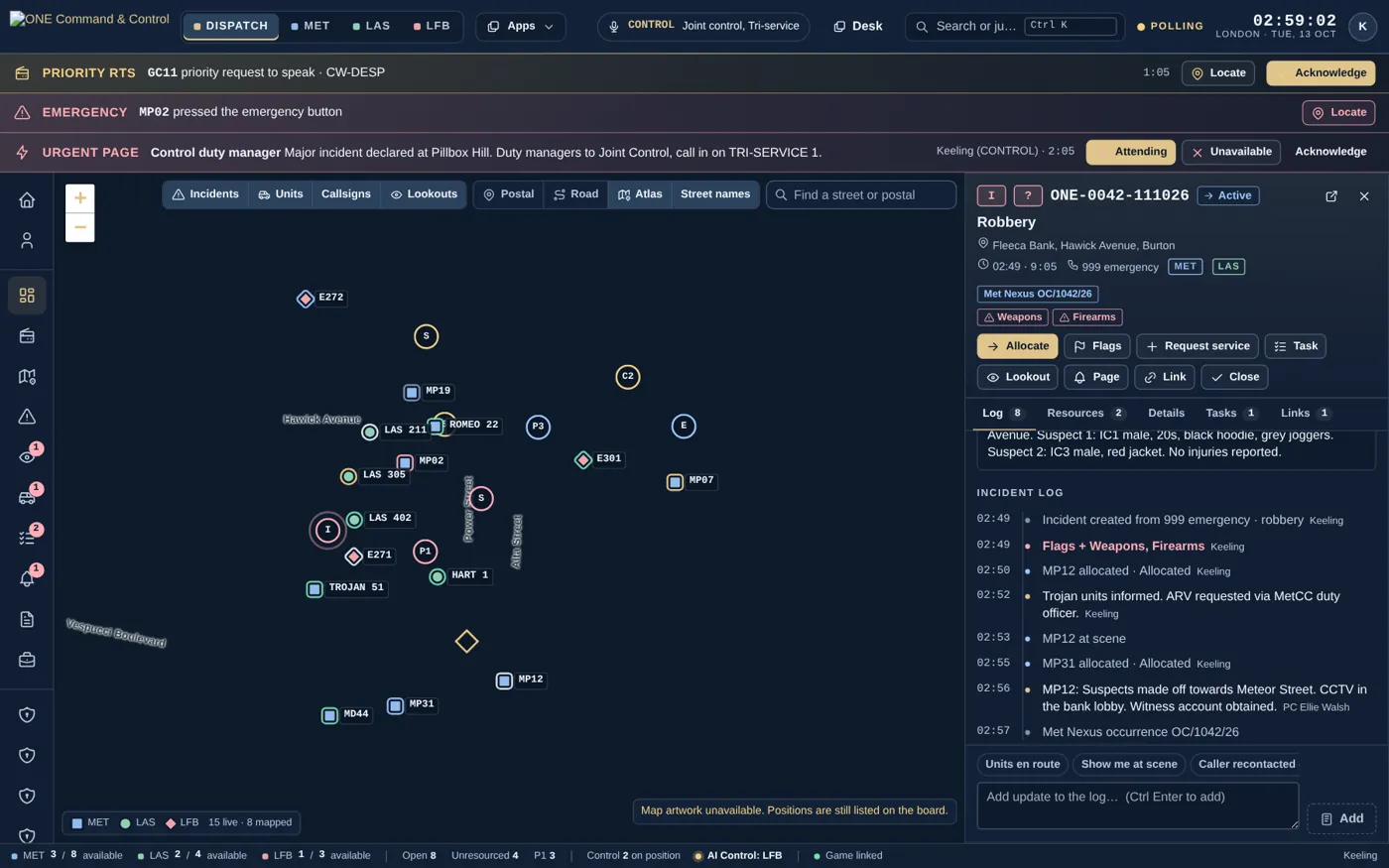Open the briefcase icon in left sidebar
Image resolution: width=1389 pixels, height=868 pixels.
pos(27,660)
